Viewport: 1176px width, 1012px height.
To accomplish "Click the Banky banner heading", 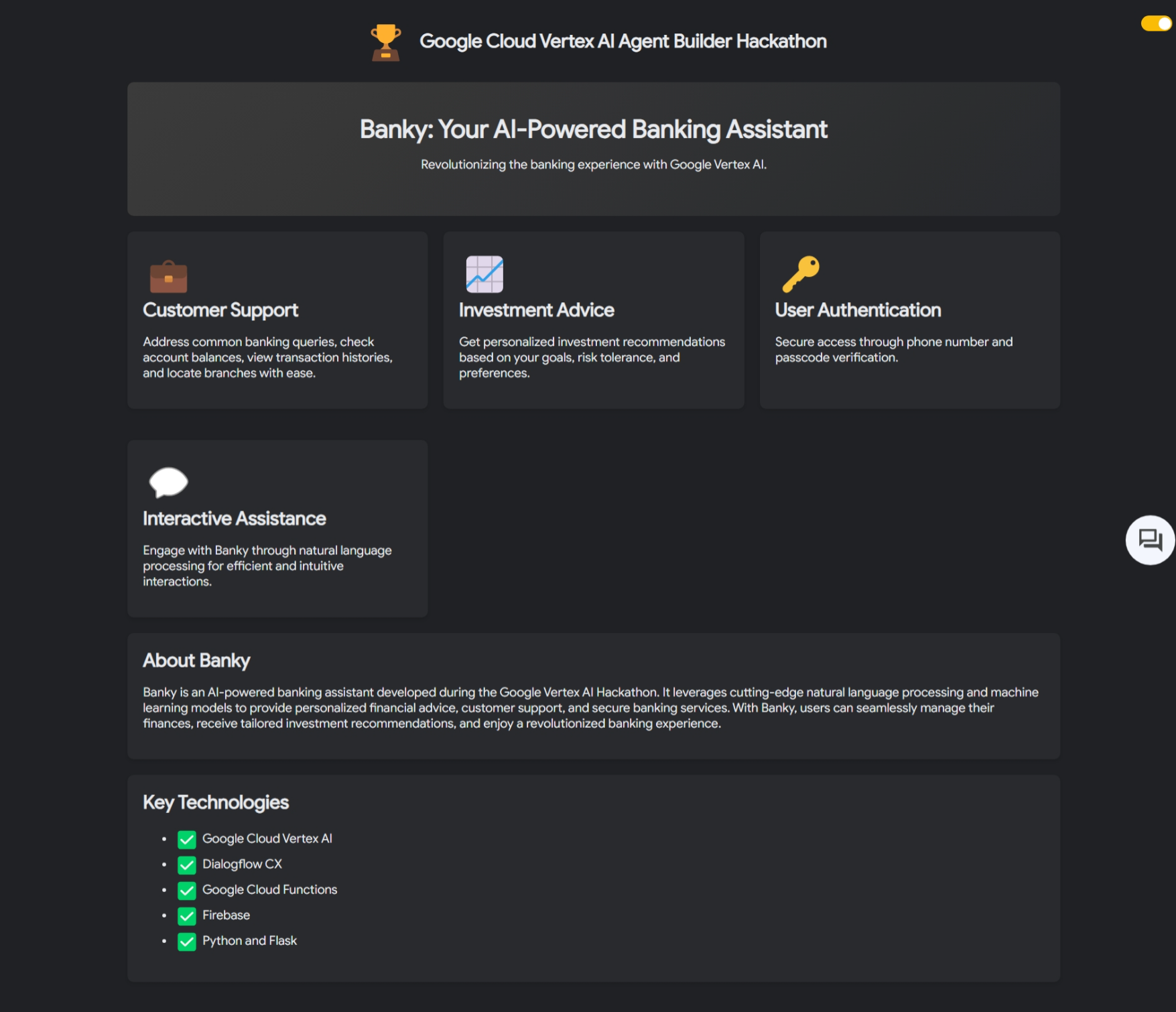I will 593,129.
